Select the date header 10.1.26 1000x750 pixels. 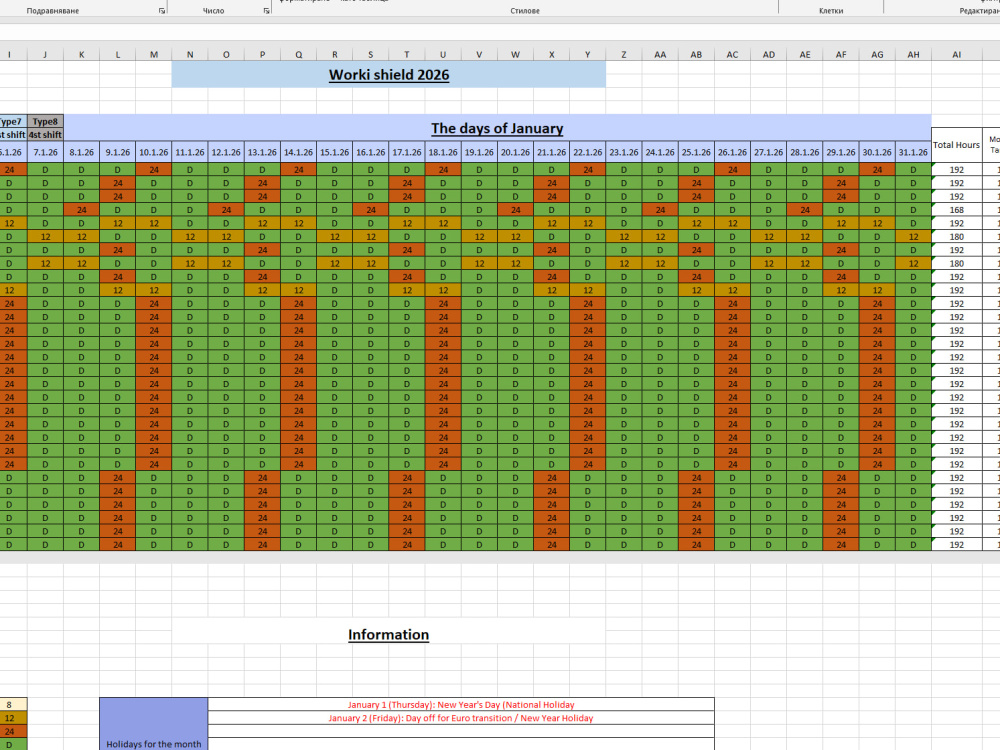(154, 152)
